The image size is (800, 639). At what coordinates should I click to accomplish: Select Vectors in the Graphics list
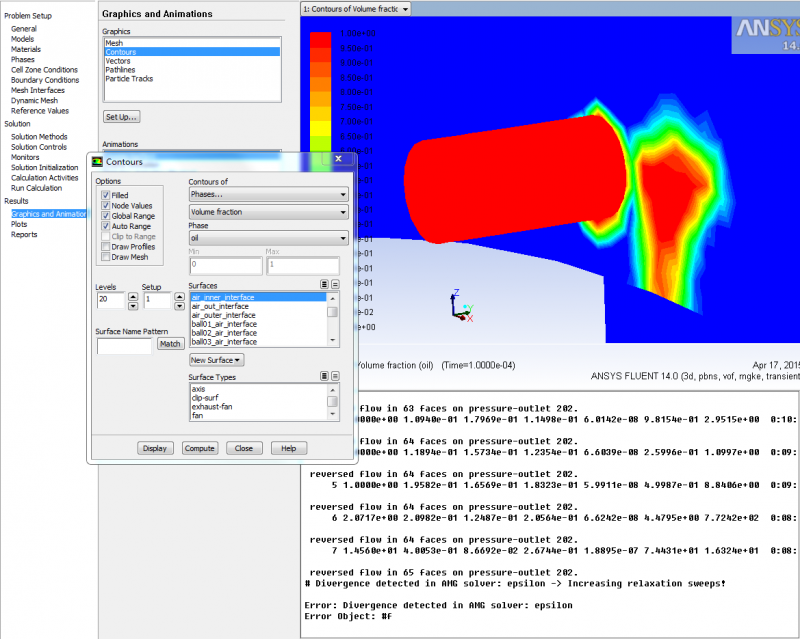[x=192, y=61]
